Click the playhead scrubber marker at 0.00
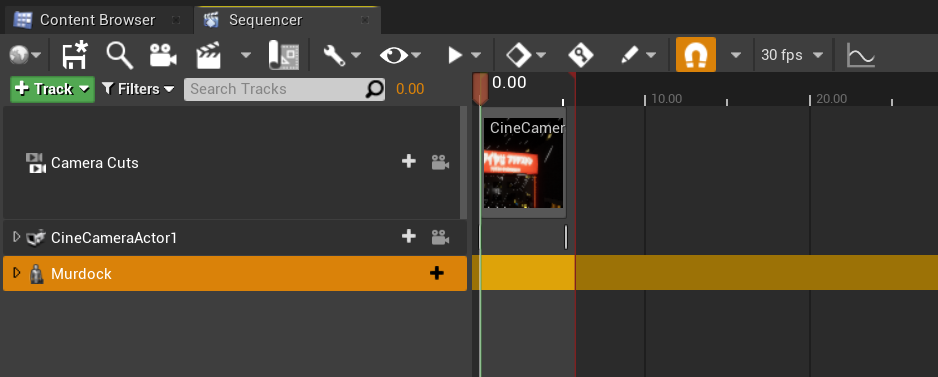The image size is (938, 377). tap(480, 89)
